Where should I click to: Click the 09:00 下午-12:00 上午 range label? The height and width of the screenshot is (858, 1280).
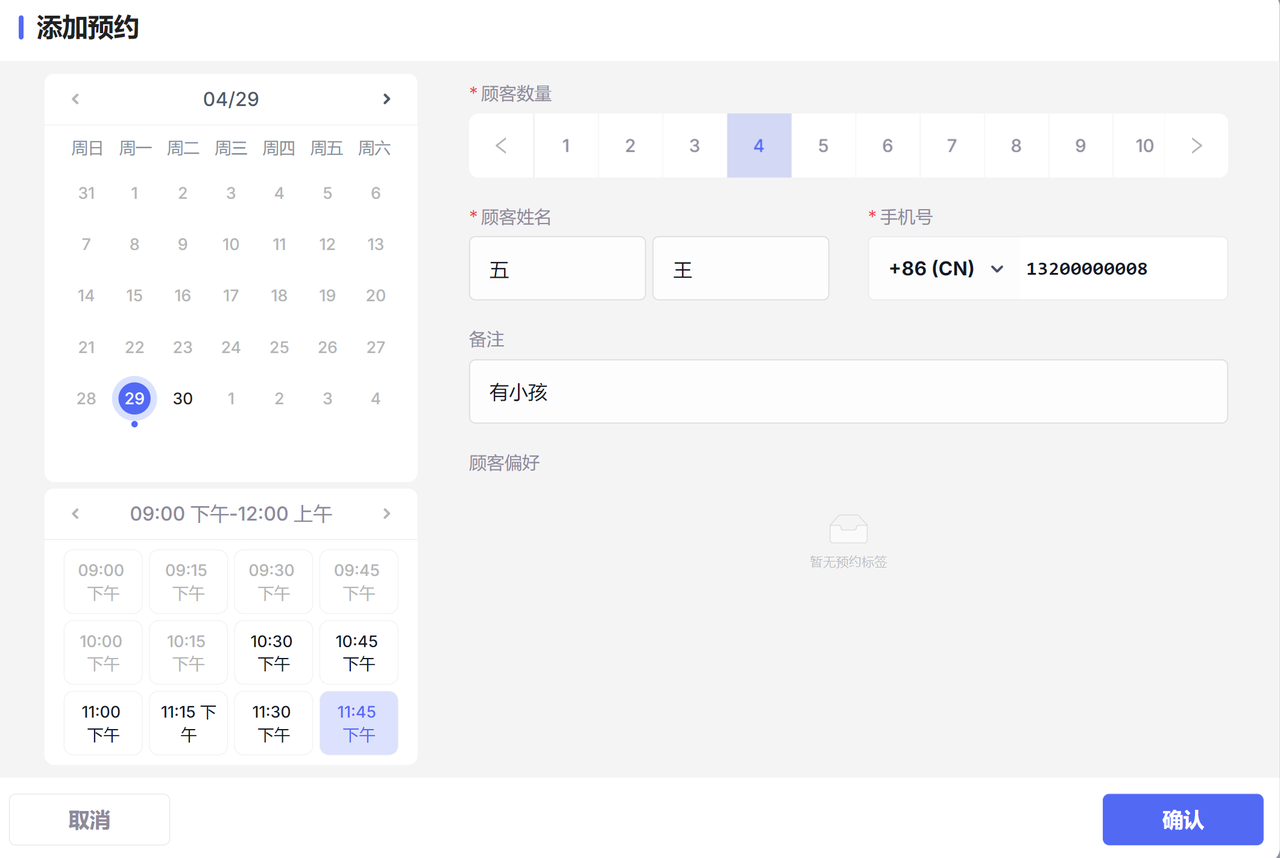point(231,514)
